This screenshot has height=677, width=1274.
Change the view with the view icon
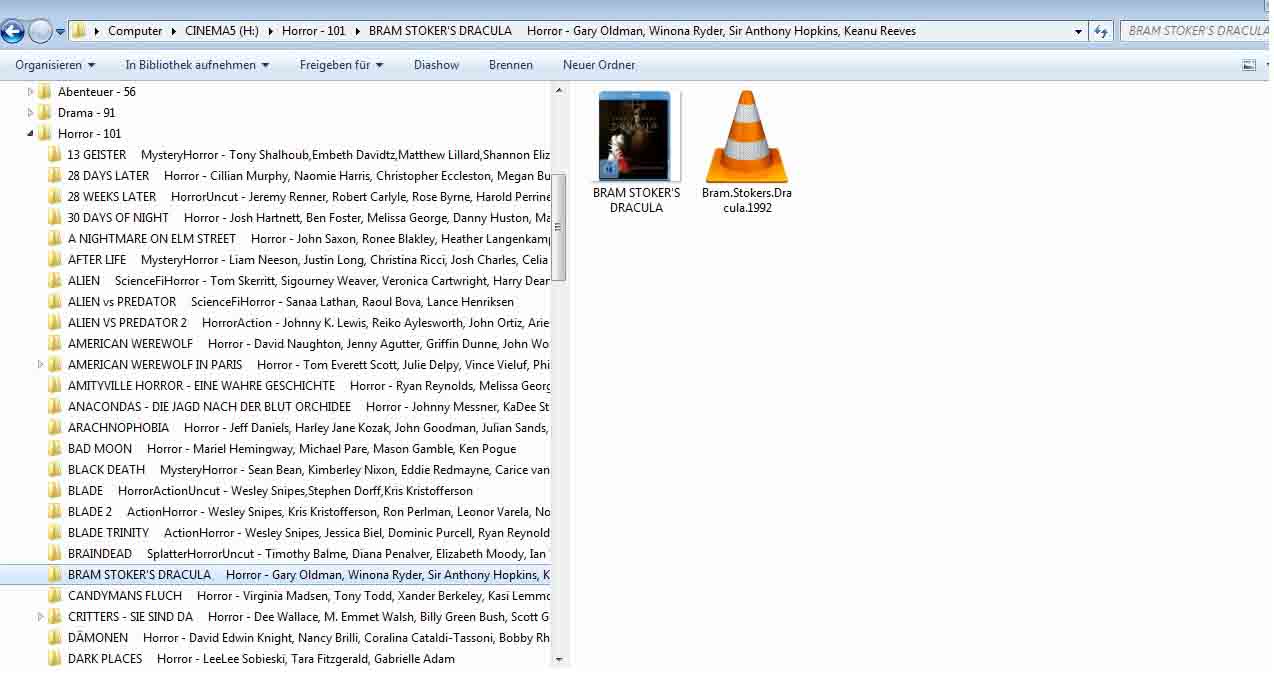1249,65
